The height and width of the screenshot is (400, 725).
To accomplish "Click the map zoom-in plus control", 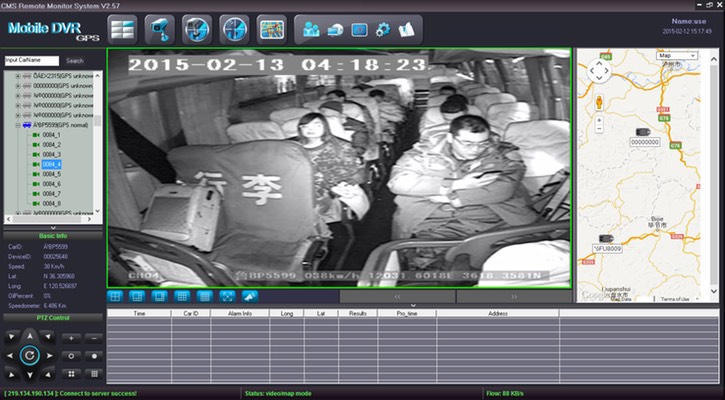I will [598, 119].
